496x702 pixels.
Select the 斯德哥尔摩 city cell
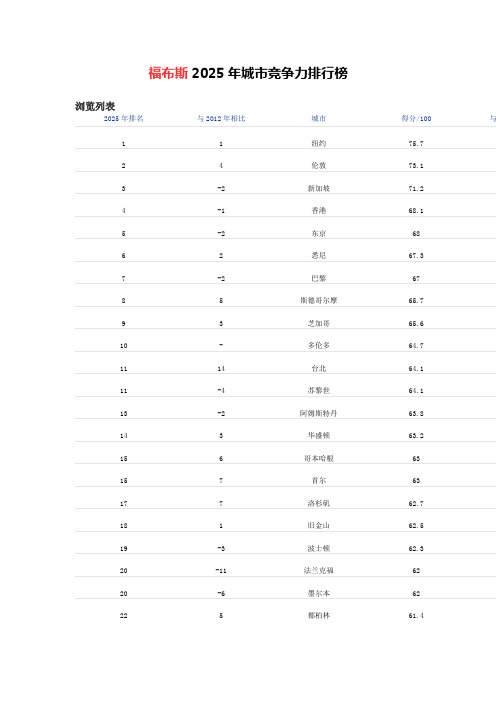[319, 300]
